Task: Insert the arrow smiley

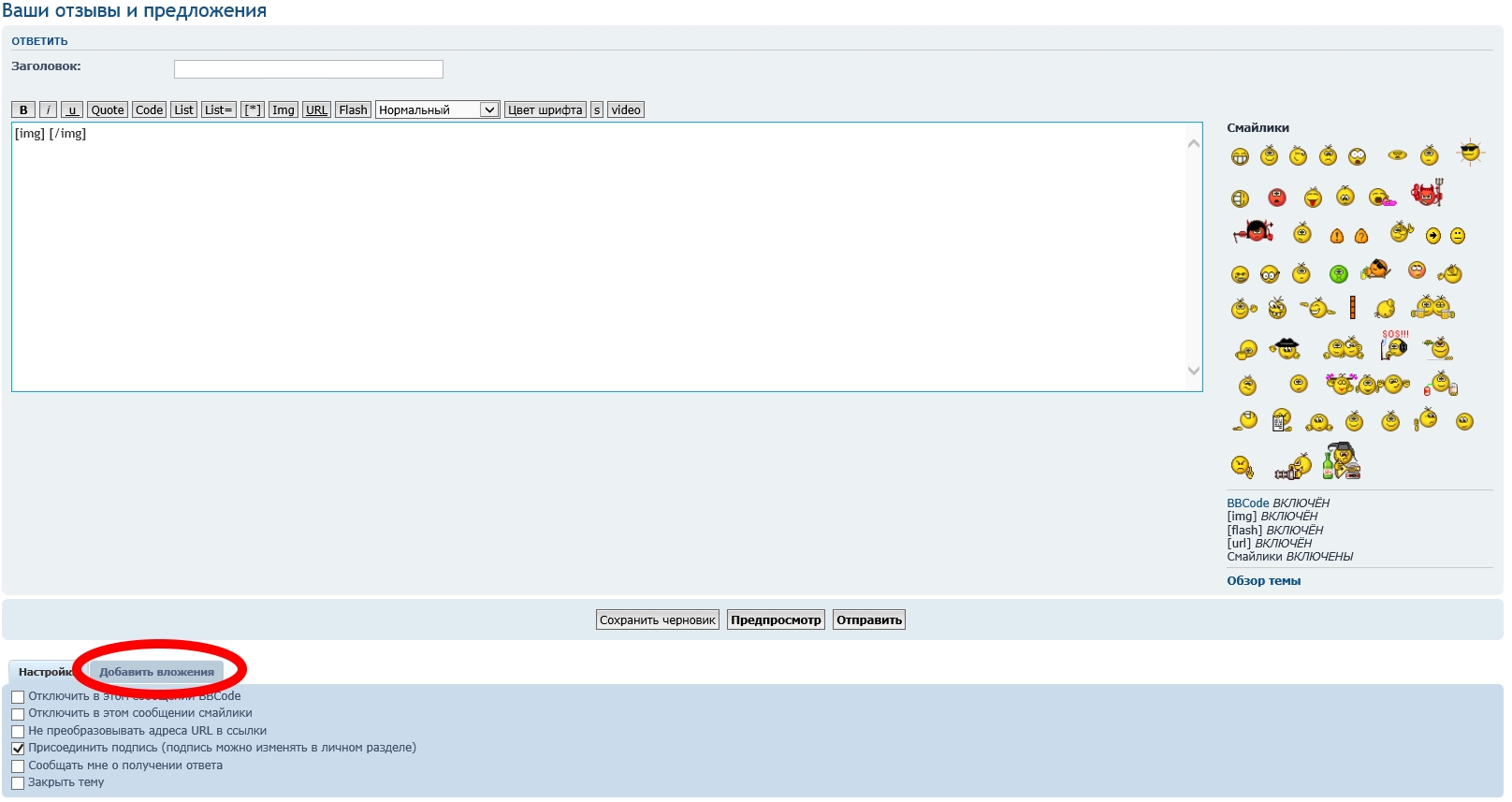Action: pyautogui.click(x=1432, y=236)
